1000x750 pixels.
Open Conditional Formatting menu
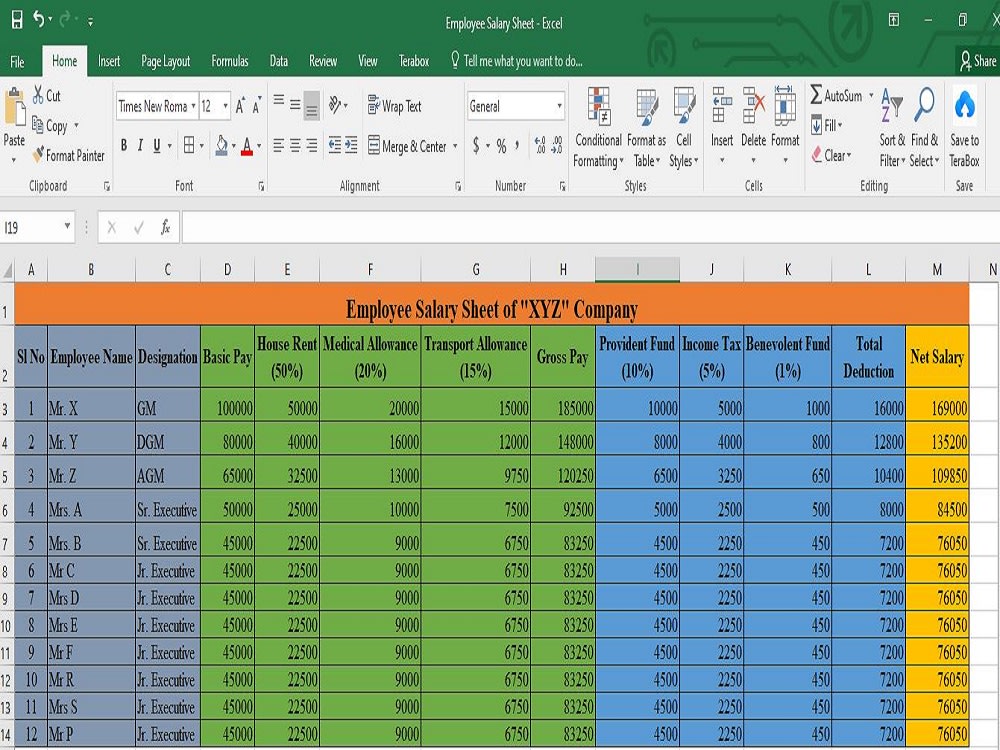click(598, 128)
